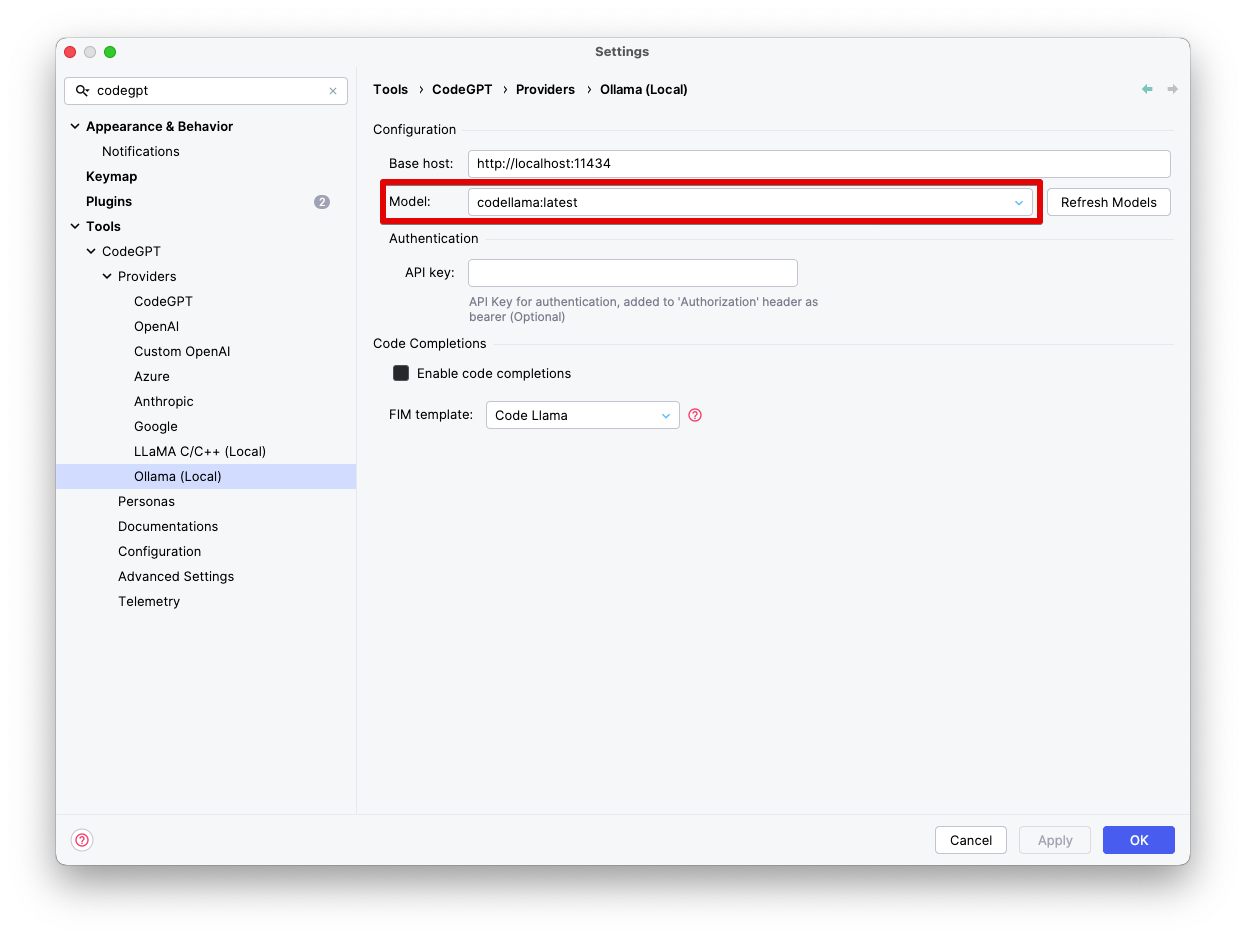The width and height of the screenshot is (1246, 939).
Task: Open the FIM template dropdown
Action: coord(583,415)
